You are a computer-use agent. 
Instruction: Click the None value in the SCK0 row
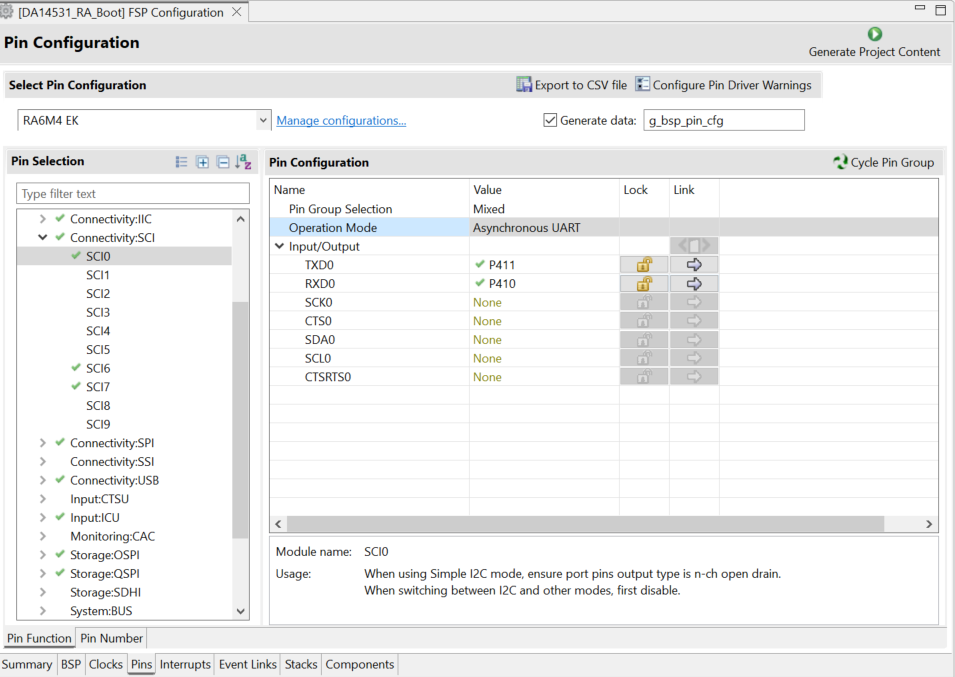click(487, 303)
